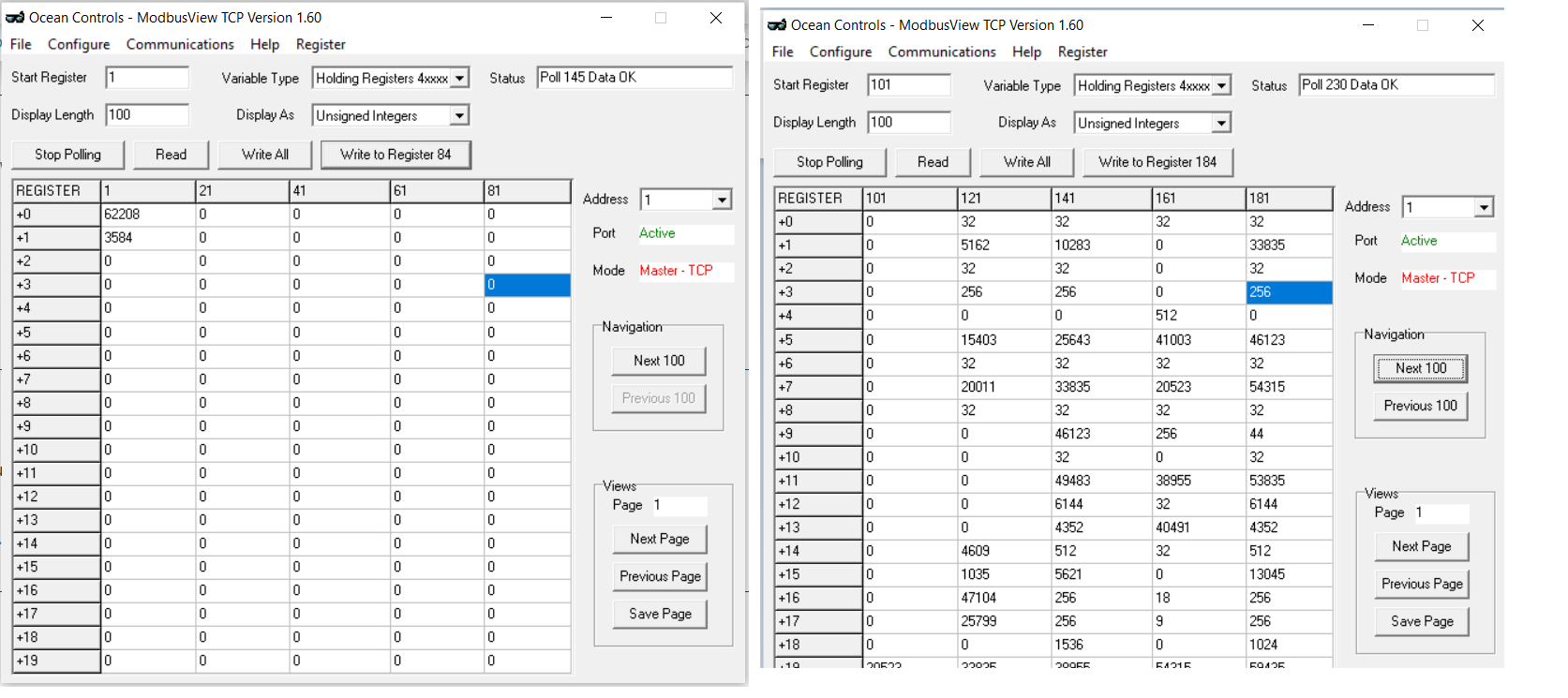This screenshot has height=698, width=1568.
Task: Click Save Page in the left window
Action: coord(660,614)
